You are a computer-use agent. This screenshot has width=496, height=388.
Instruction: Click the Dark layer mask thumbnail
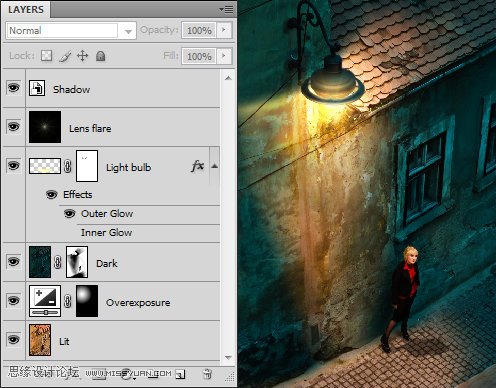[x=77, y=262]
